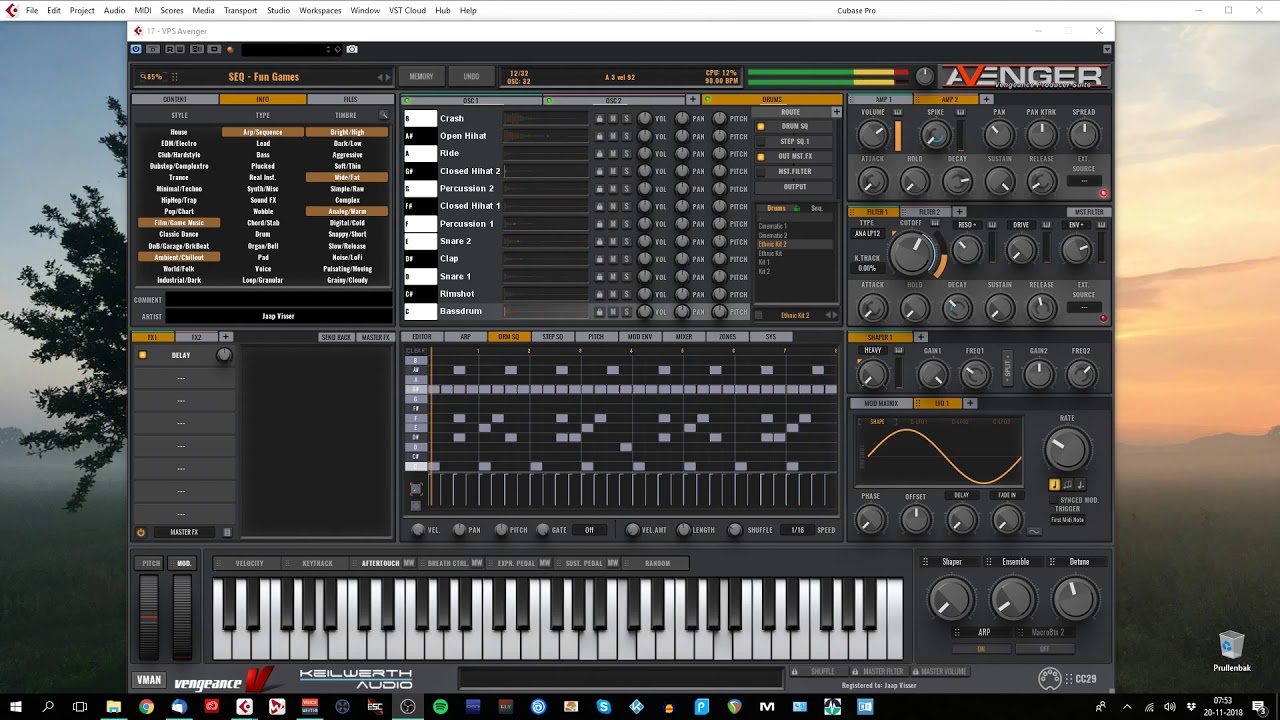Click the MEMORY button
Image resolution: width=1280 pixels, height=720 pixels.
pyautogui.click(x=421, y=76)
